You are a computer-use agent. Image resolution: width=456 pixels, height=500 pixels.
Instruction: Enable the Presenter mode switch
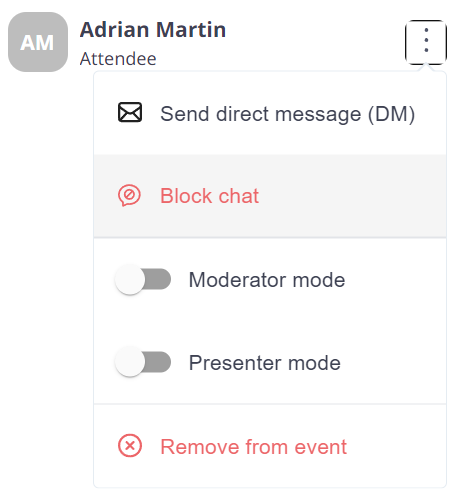[143, 362]
